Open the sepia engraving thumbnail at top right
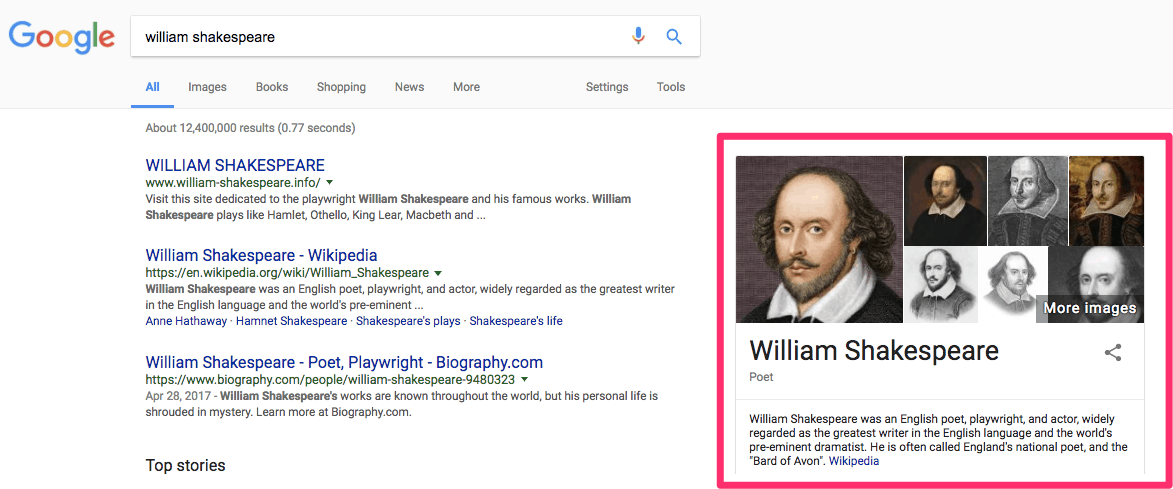This screenshot has width=1173, height=489. point(1106,200)
